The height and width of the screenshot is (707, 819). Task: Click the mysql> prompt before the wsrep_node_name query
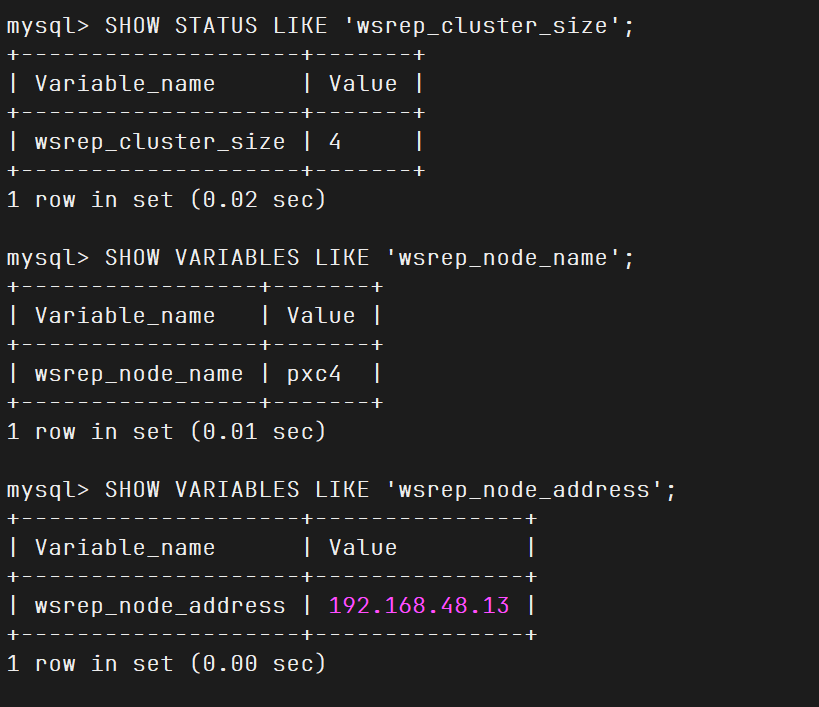click(48, 258)
